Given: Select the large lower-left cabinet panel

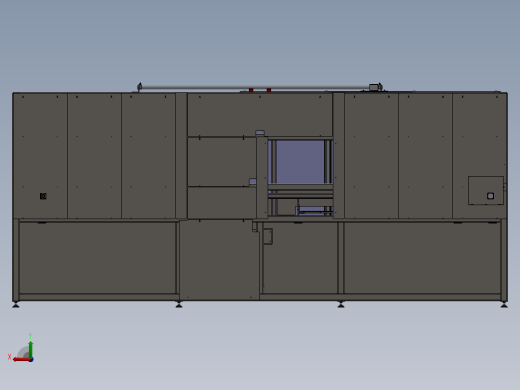Looking at the screenshot, I should (x=97, y=258).
